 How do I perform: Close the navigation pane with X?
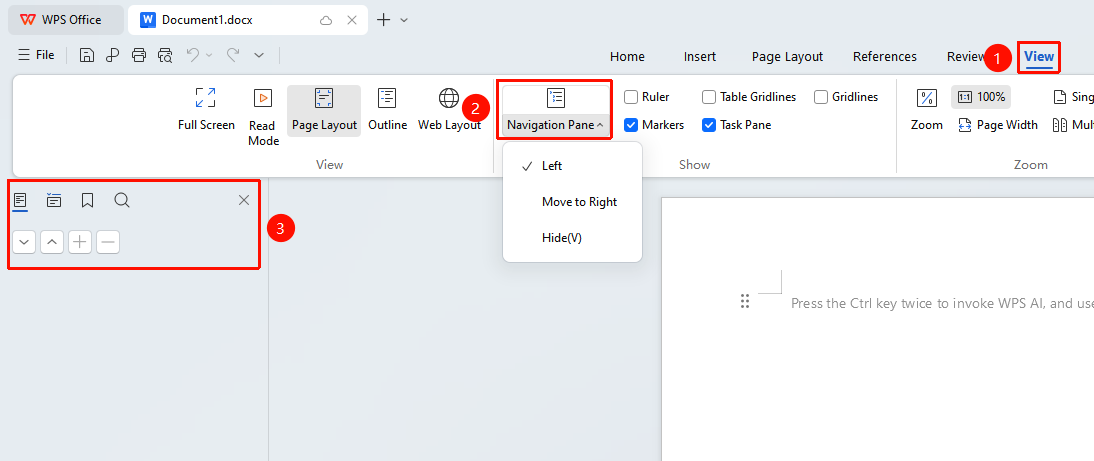pyautogui.click(x=243, y=201)
